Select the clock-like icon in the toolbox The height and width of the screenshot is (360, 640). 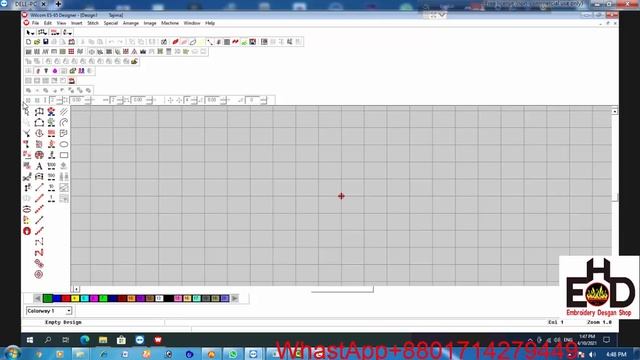(39, 133)
